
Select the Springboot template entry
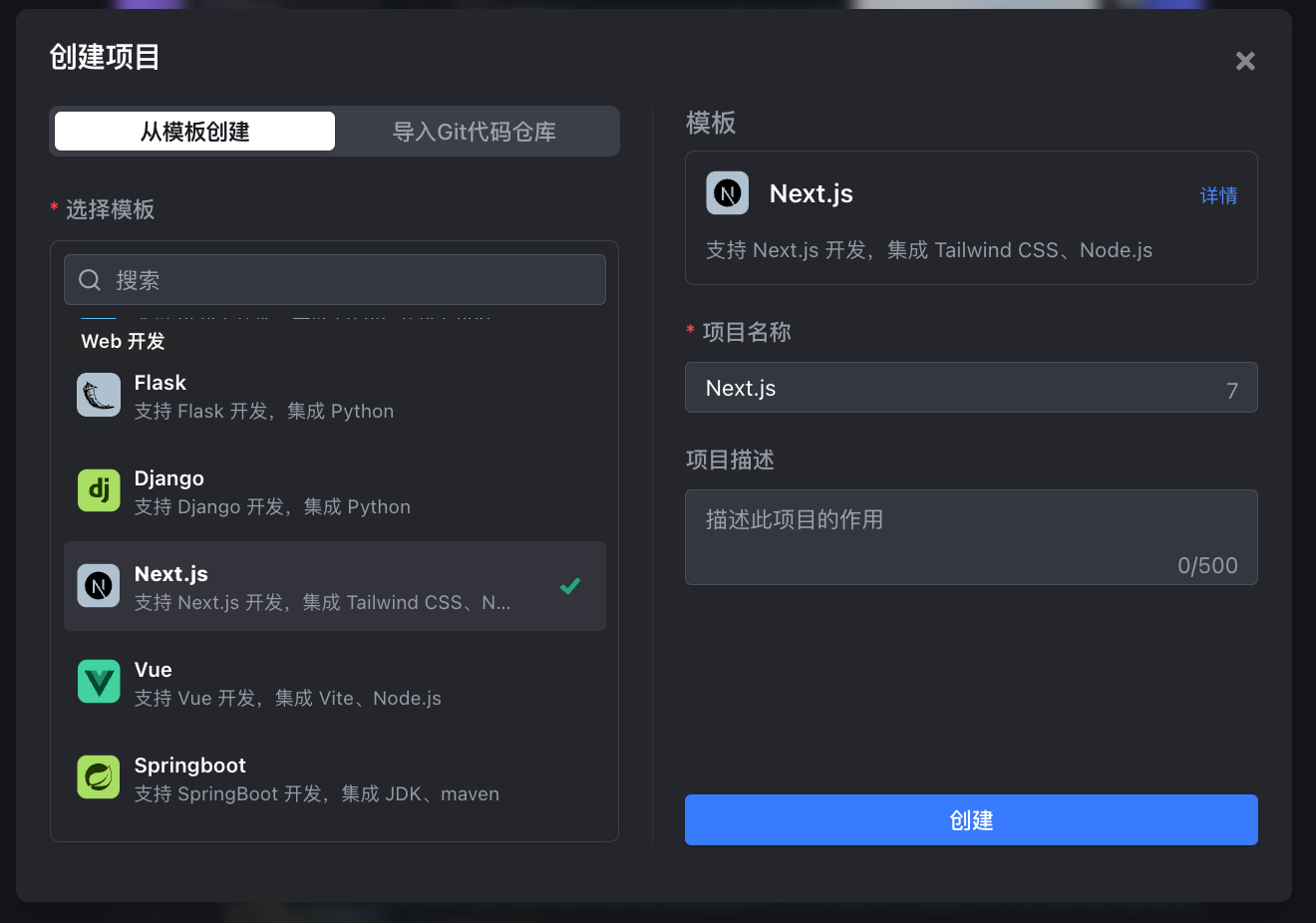(299, 776)
